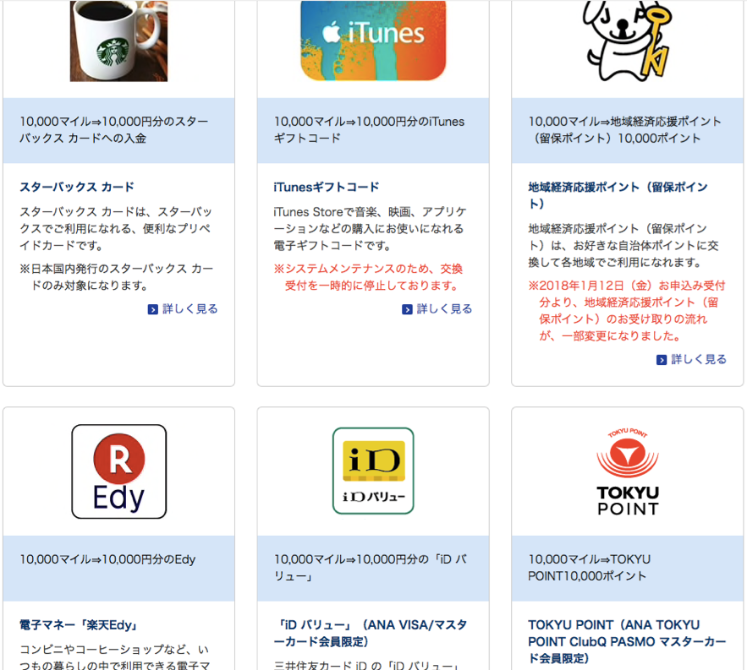Click the iD バリュー logo icon
This screenshot has width=747, height=670.
pos(373,471)
